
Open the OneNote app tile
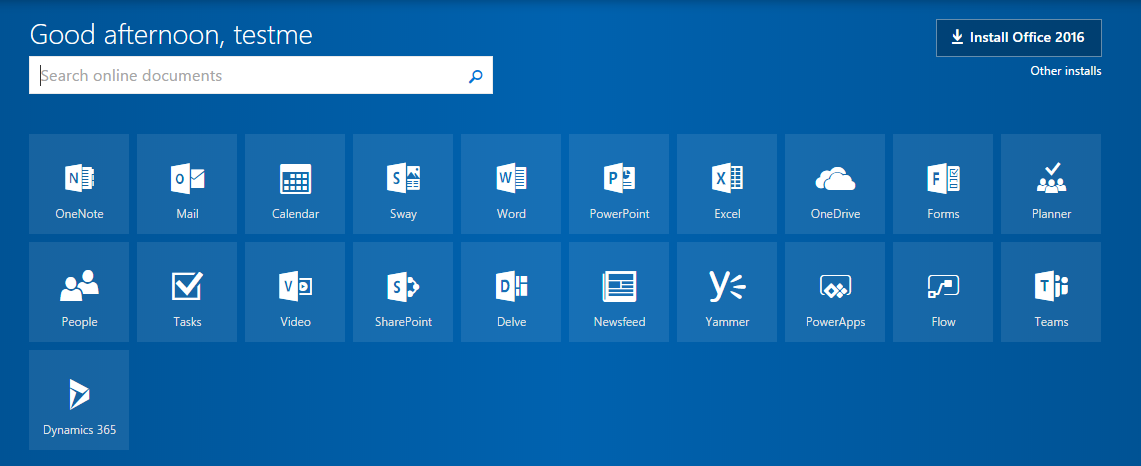(x=79, y=183)
